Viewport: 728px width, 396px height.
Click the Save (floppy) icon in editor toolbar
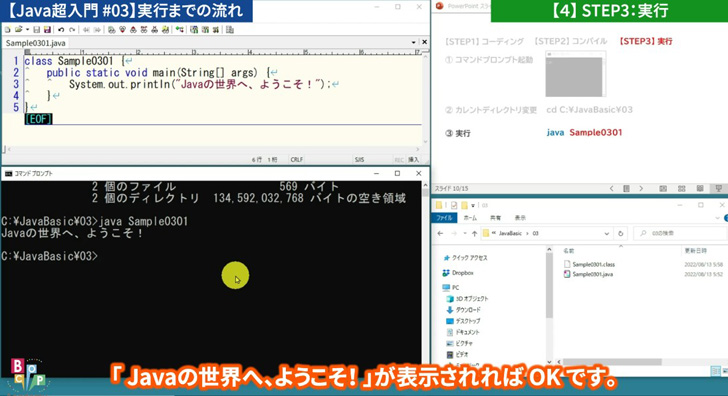(37, 30)
